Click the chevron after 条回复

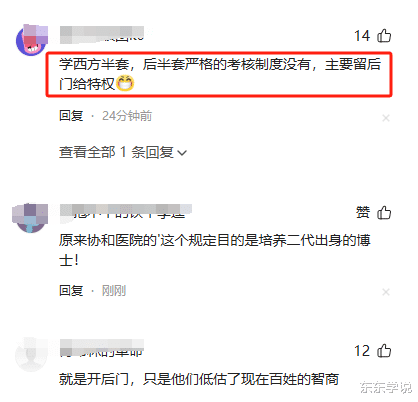(x=182, y=153)
